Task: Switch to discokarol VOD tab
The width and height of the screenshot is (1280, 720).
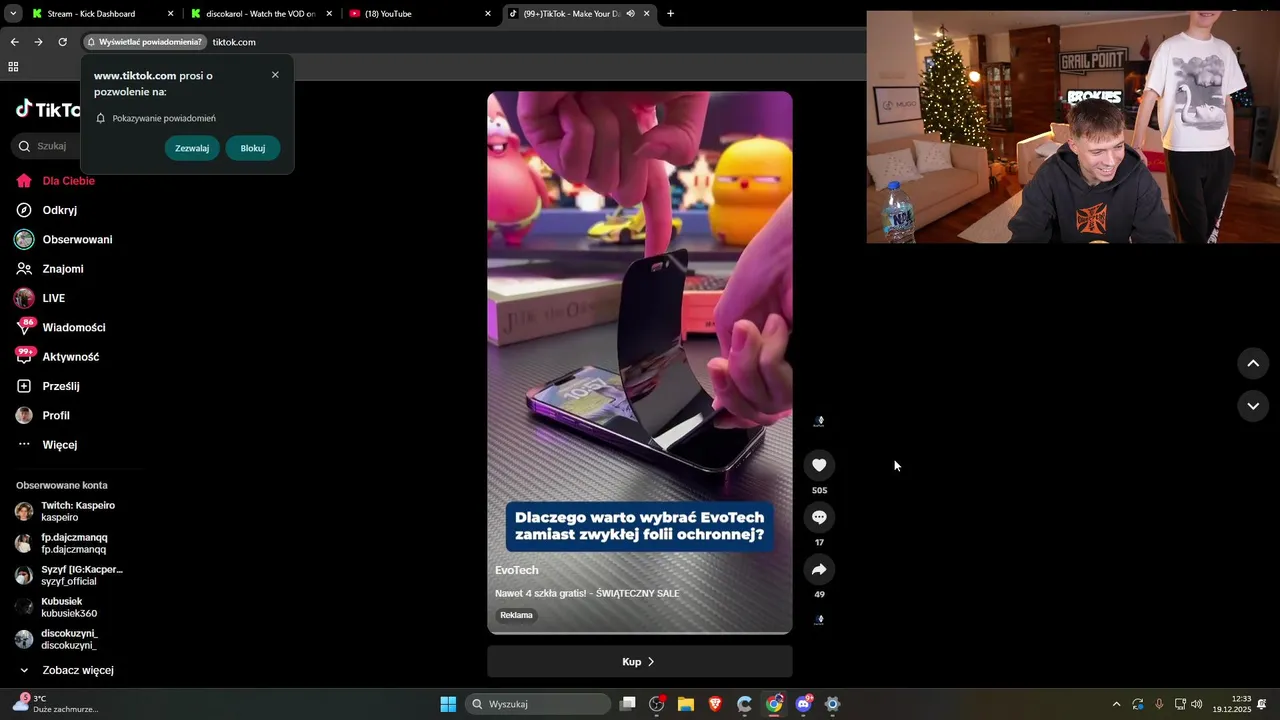Action: click(260, 14)
